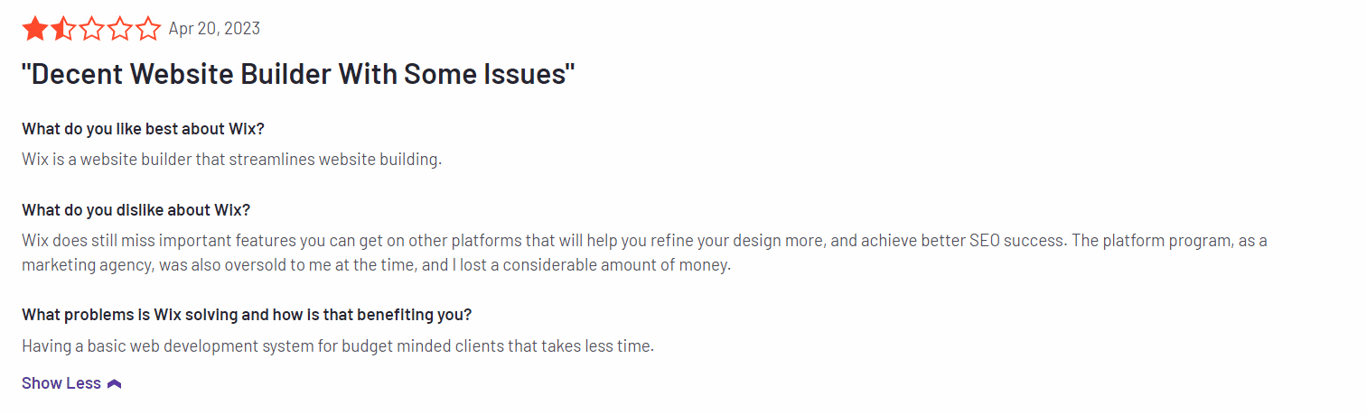
Task: Collapse the review with Show Less
Action: (x=71, y=383)
